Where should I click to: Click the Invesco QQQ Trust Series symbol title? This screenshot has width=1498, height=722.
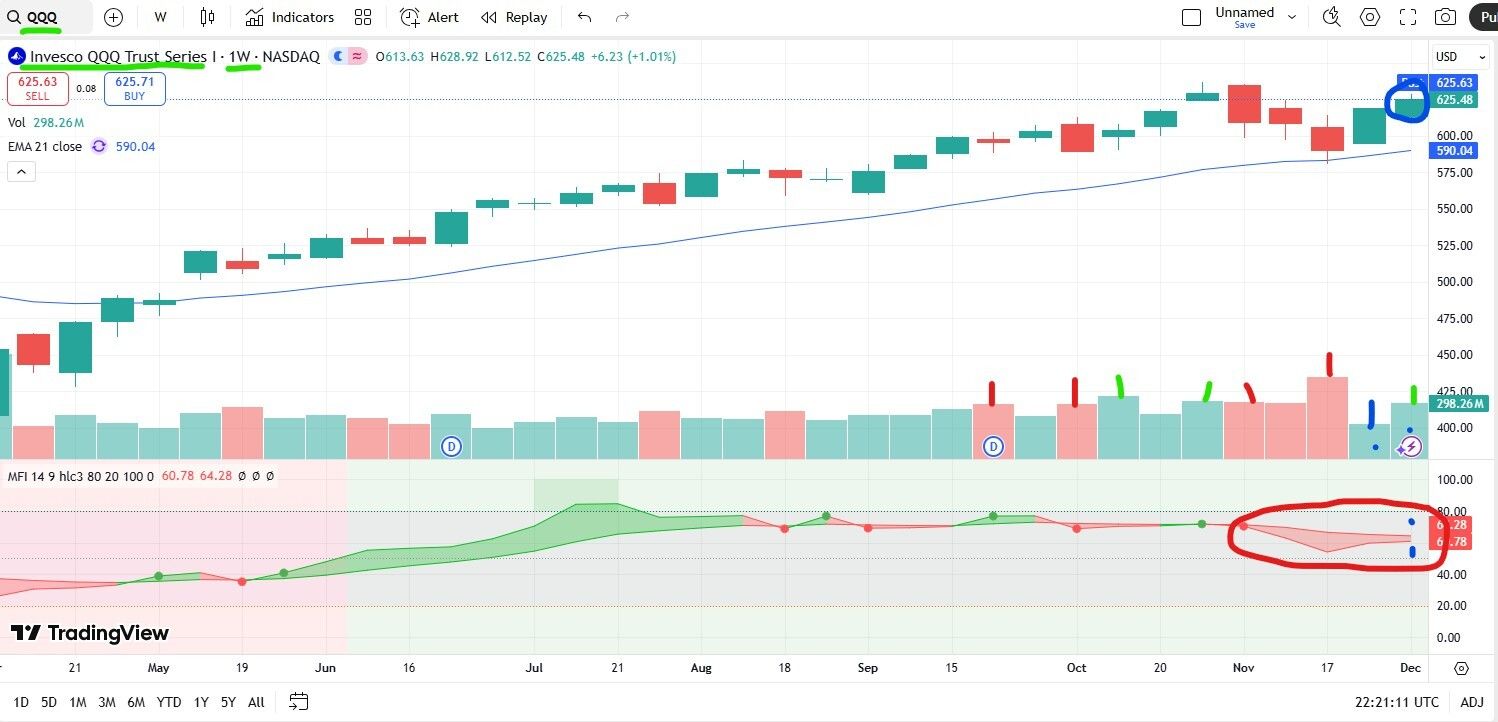120,57
